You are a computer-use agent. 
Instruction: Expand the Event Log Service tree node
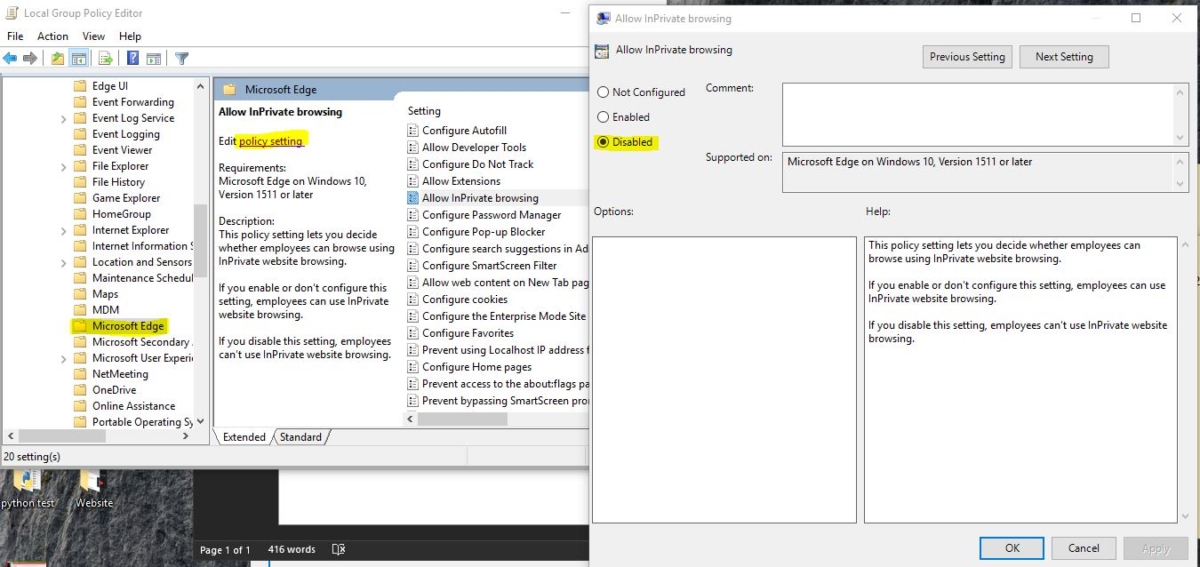pyautogui.click(x=64, y=118)
